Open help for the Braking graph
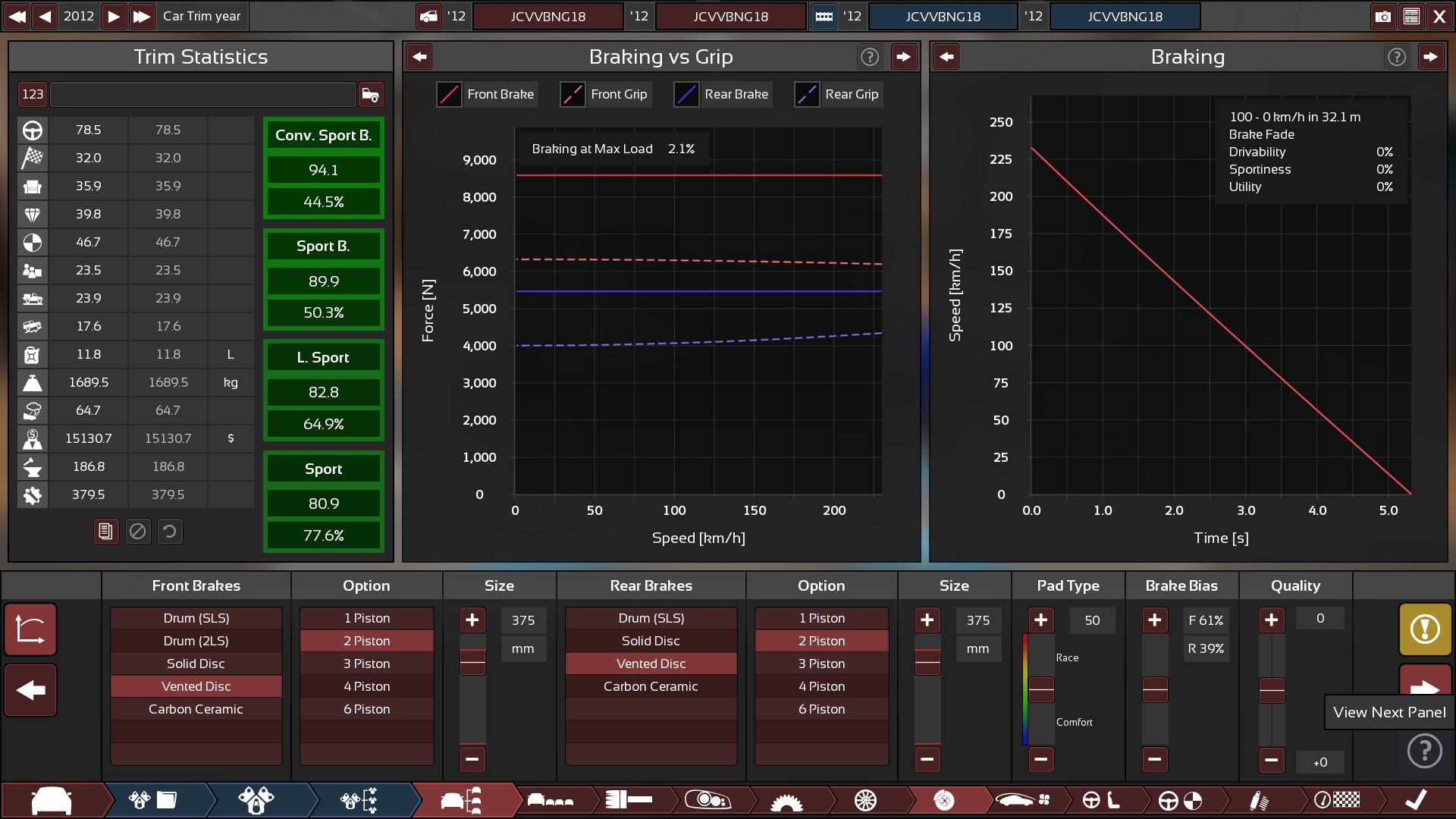Screen dimensions: 1456x819 click(1397, 57)
